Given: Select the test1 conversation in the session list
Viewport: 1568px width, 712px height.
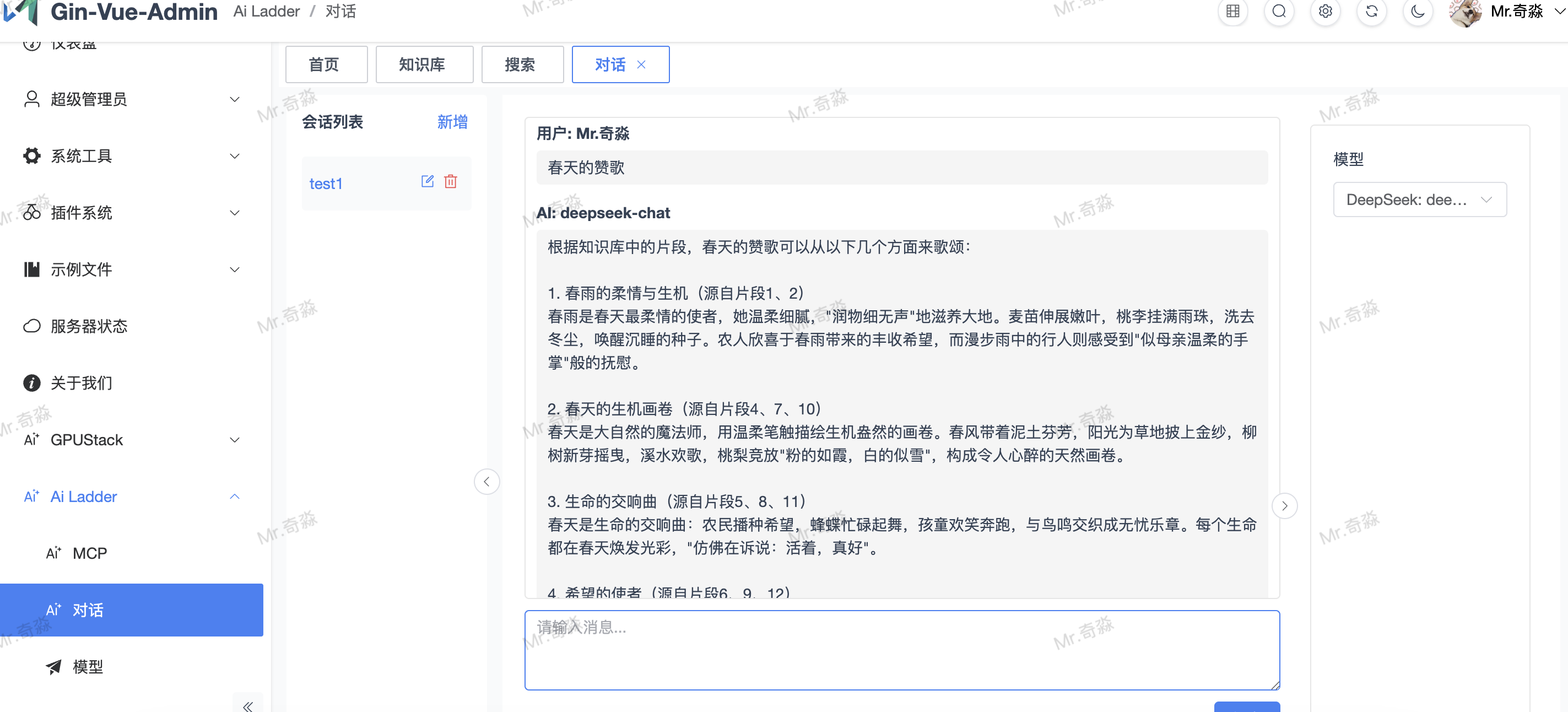Looking at the screenshot, I should (x=326, y=184).
